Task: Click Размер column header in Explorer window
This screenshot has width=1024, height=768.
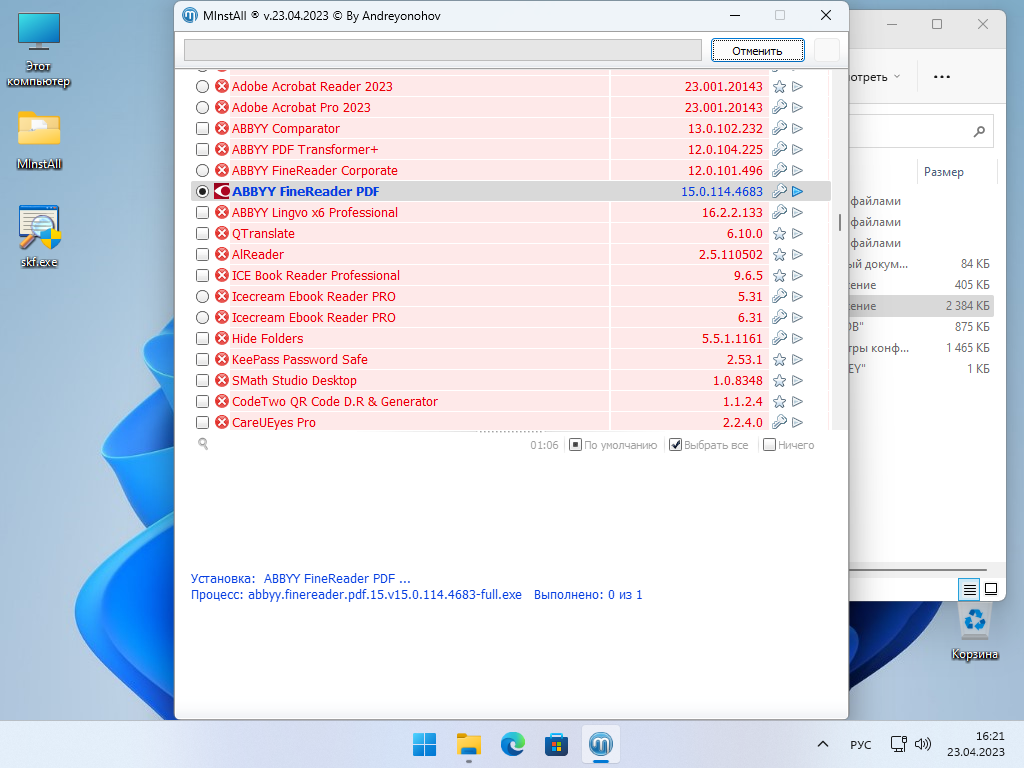Action: pyautogui.click(x=944, y=172)
